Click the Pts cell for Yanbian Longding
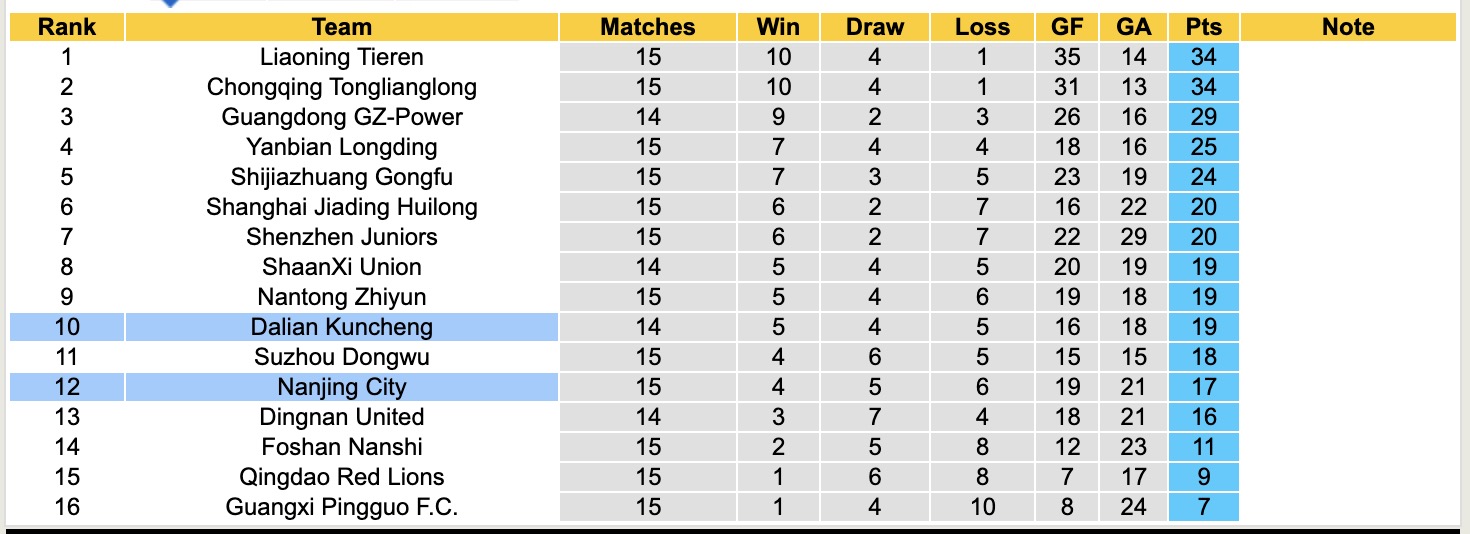This screenshot has width=1470, height=534. (1204, 147)
